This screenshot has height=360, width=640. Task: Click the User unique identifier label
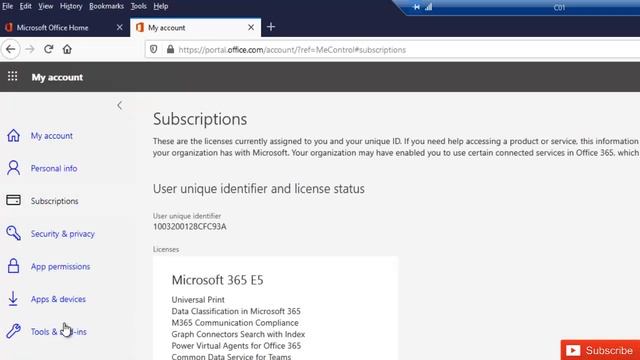click(187, 216)
